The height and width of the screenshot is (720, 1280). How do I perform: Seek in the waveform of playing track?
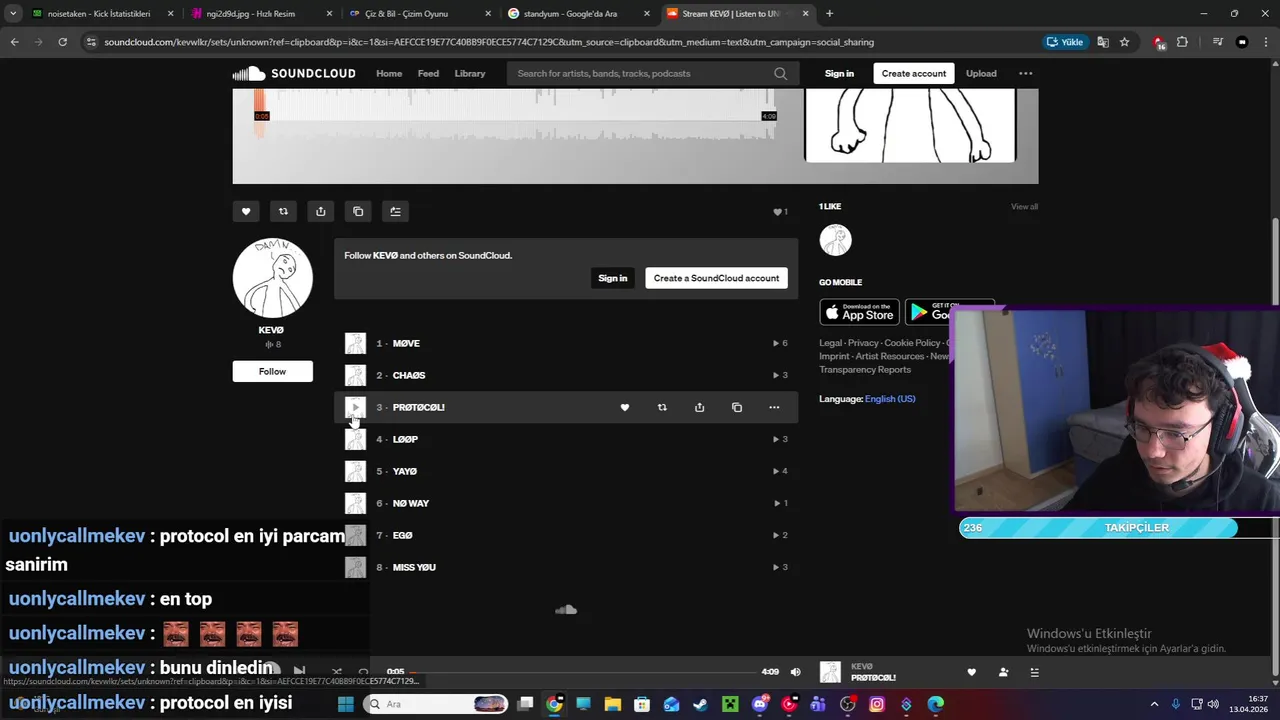click(515, 115)
